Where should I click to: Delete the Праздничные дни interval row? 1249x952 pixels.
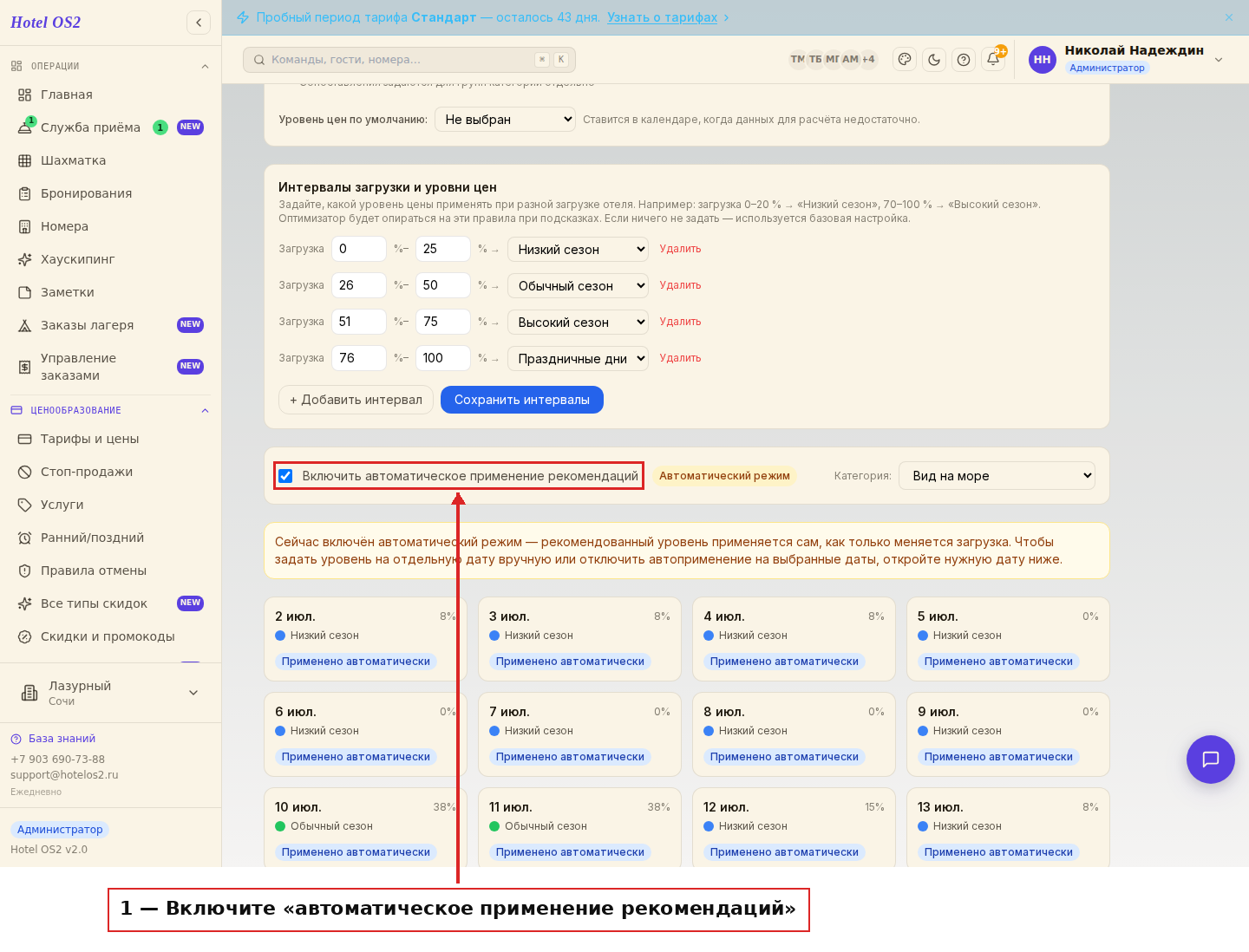[680, 358]
